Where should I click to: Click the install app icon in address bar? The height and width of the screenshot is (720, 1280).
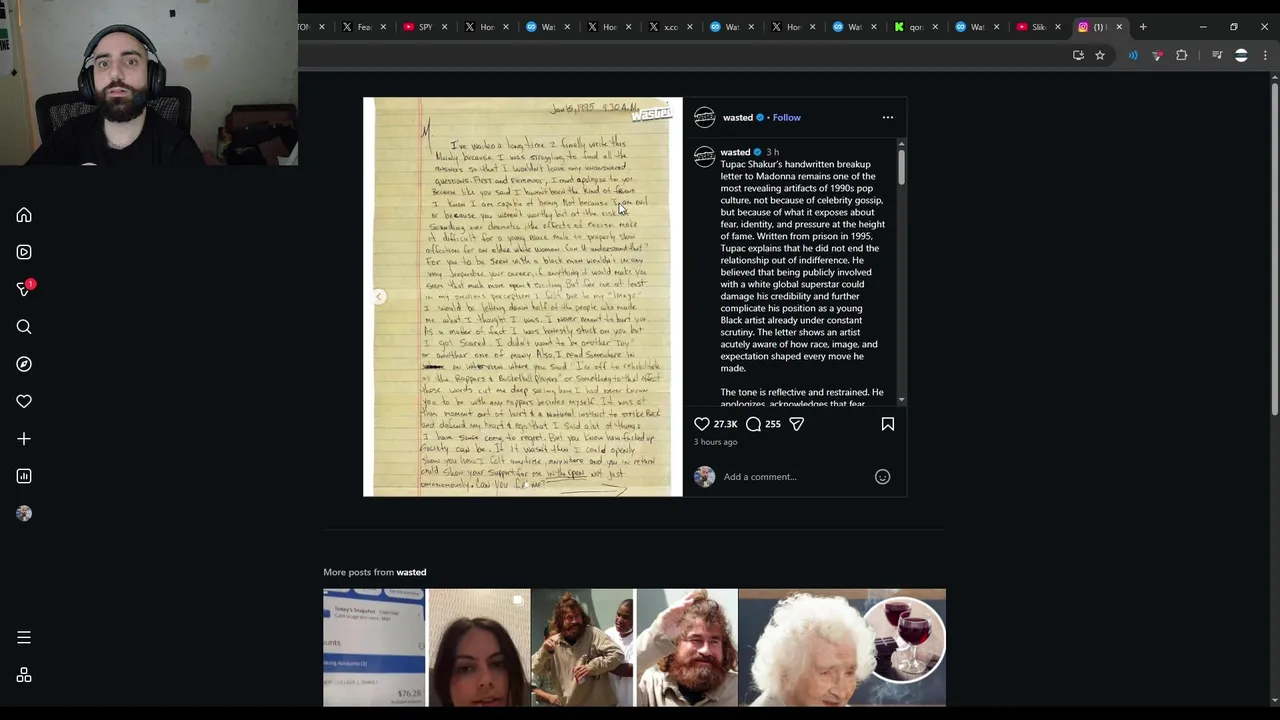click(x=1078, y=55)
